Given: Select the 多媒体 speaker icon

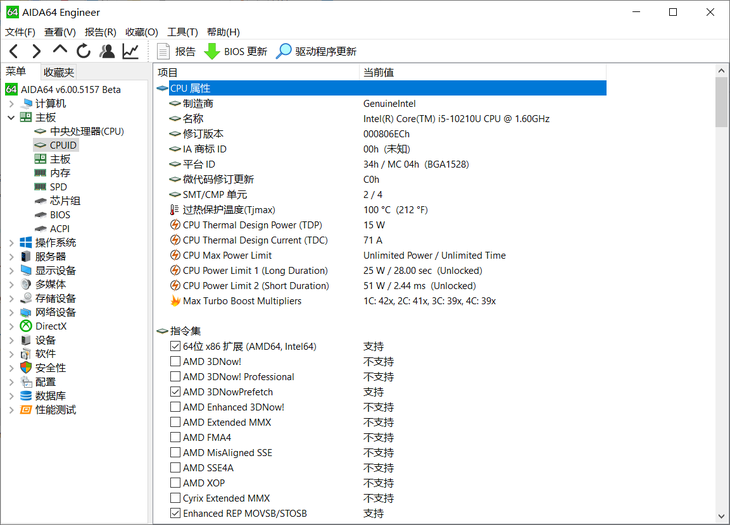Looking at the screenshot, I should 26,284.
